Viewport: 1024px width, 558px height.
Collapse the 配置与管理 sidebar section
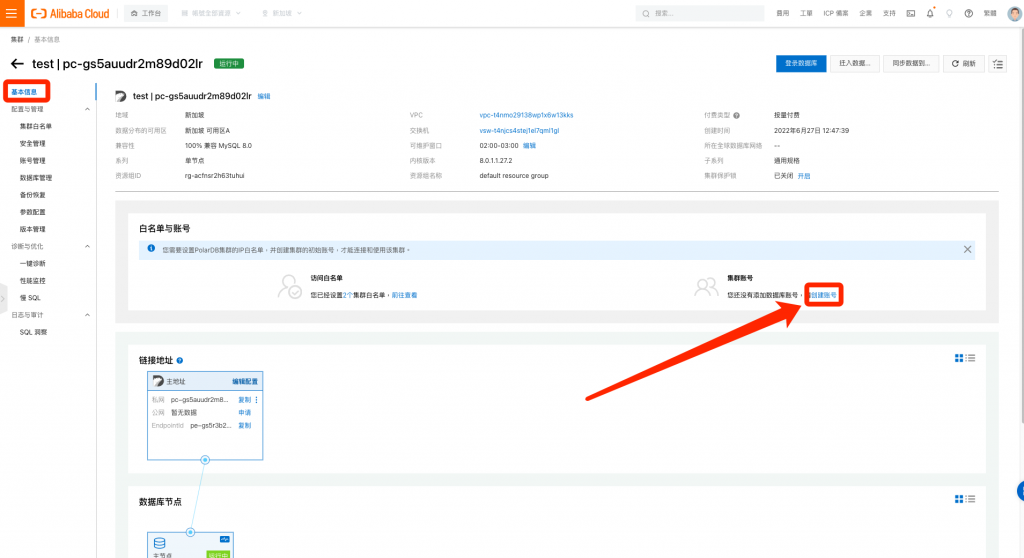click(x=87, y=109)
